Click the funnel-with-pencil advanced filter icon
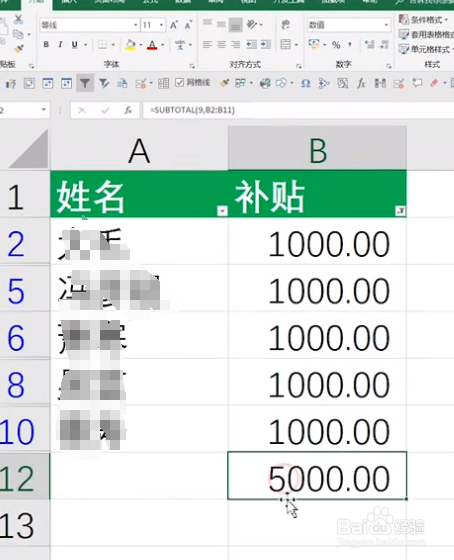The height and width of the screenshot is (560, 454). 104,84
